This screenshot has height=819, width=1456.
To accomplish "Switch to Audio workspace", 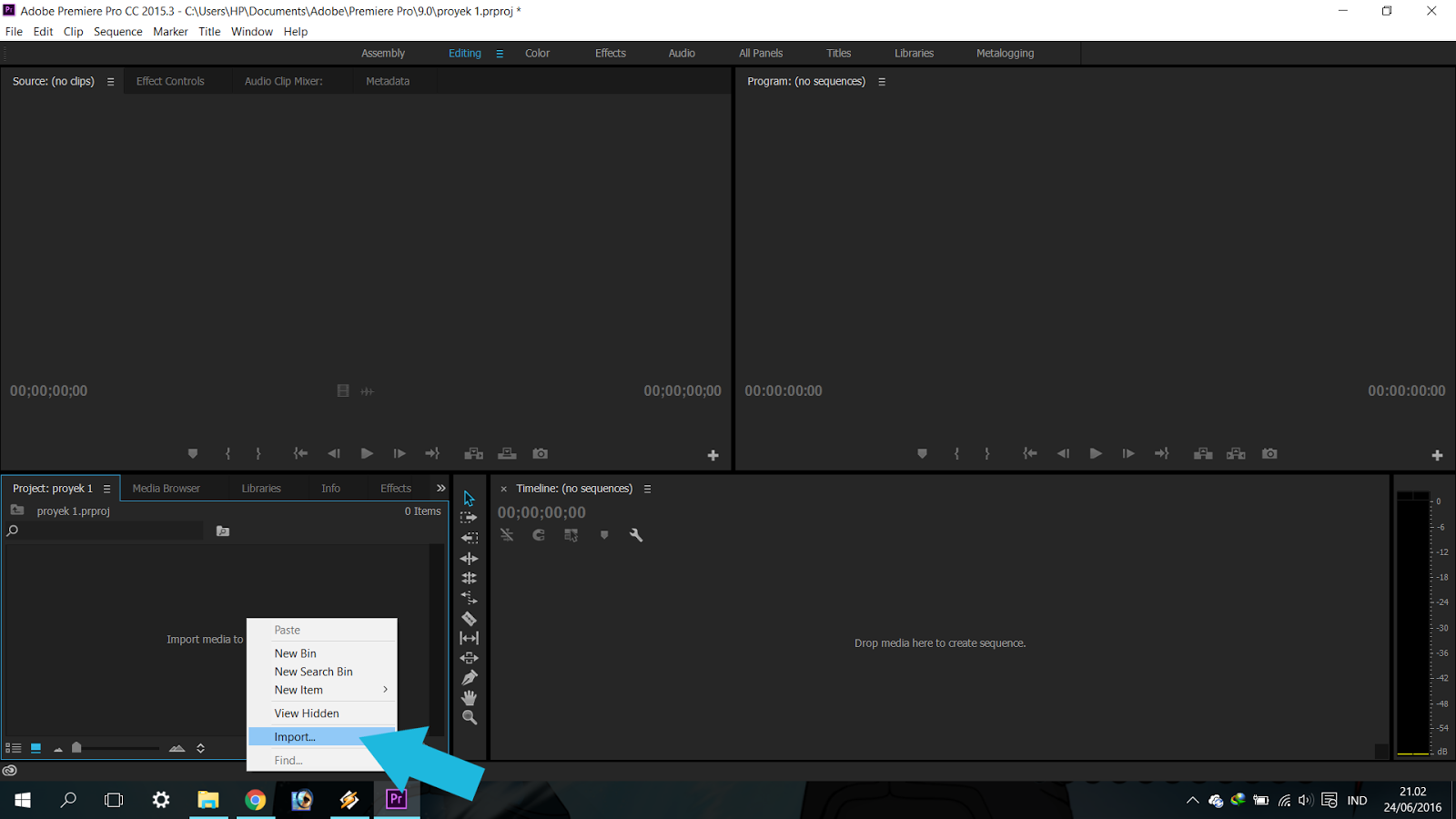I will [682, 54].
